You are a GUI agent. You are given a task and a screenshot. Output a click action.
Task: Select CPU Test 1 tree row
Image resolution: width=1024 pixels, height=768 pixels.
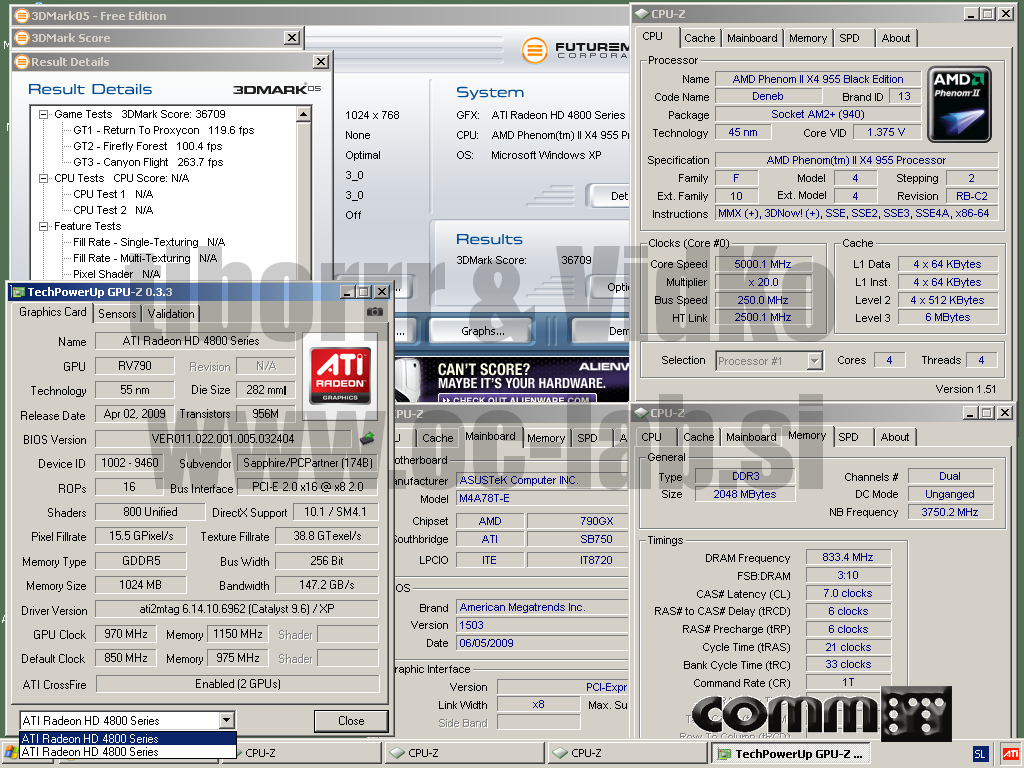(x=113, y=194)
